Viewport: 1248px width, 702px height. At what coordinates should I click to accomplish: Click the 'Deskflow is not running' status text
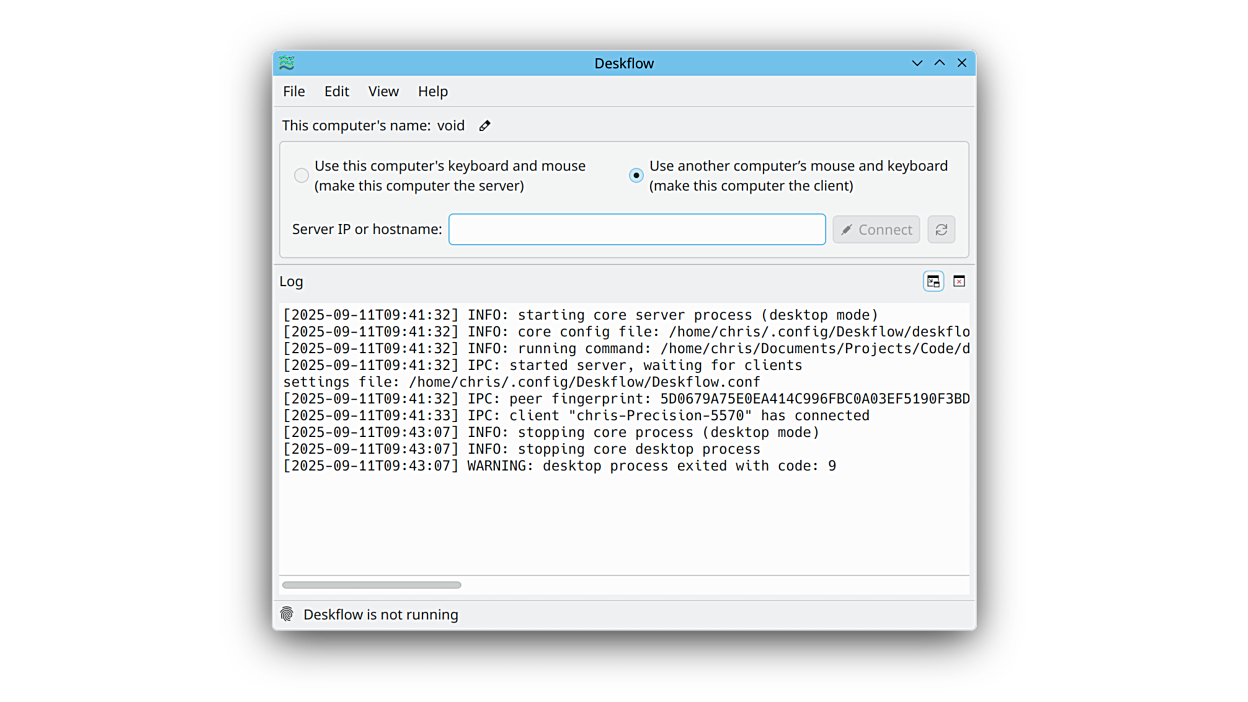[381, 615]
